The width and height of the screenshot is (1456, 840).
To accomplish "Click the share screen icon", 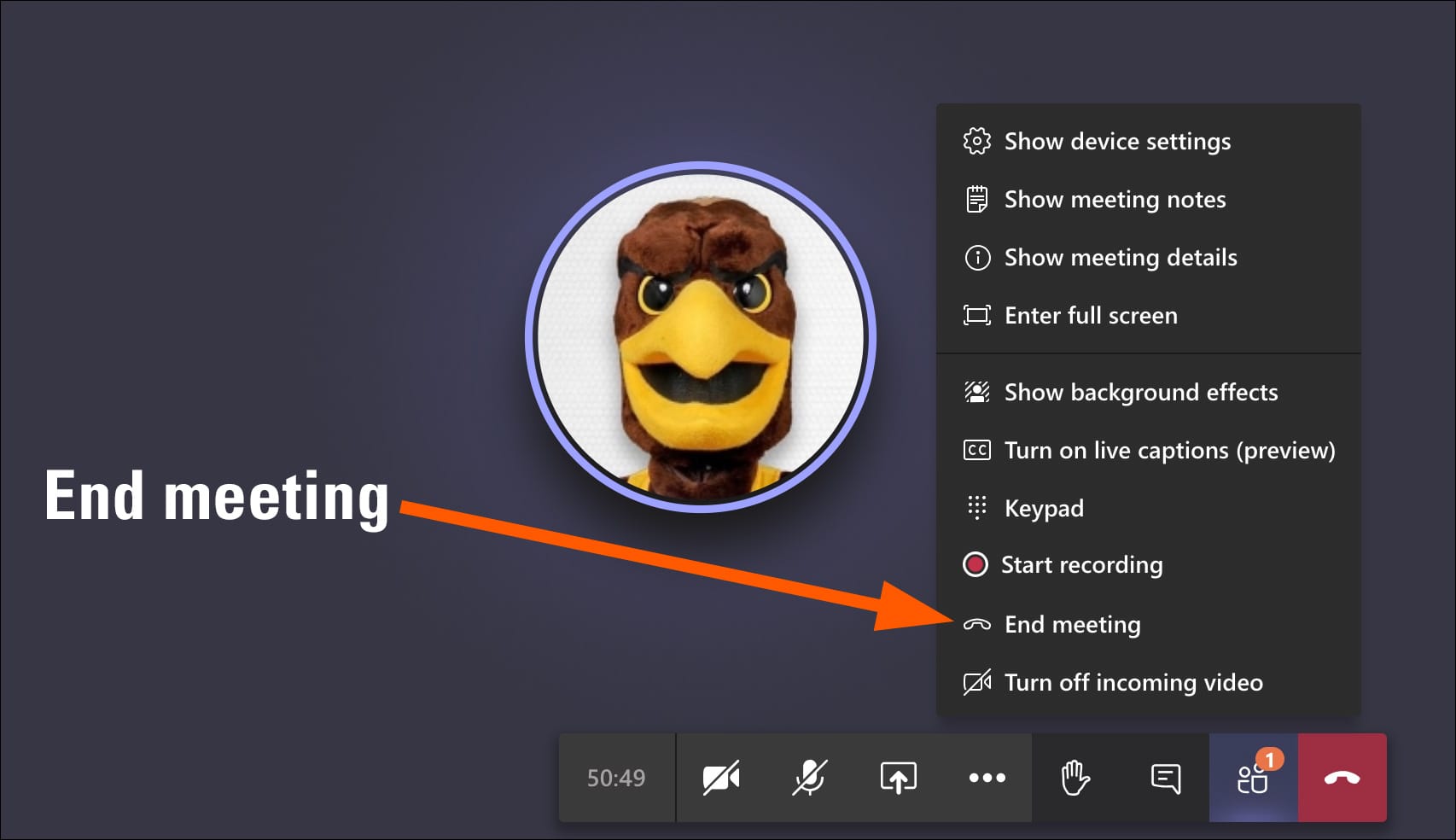I will click(898, 778).
